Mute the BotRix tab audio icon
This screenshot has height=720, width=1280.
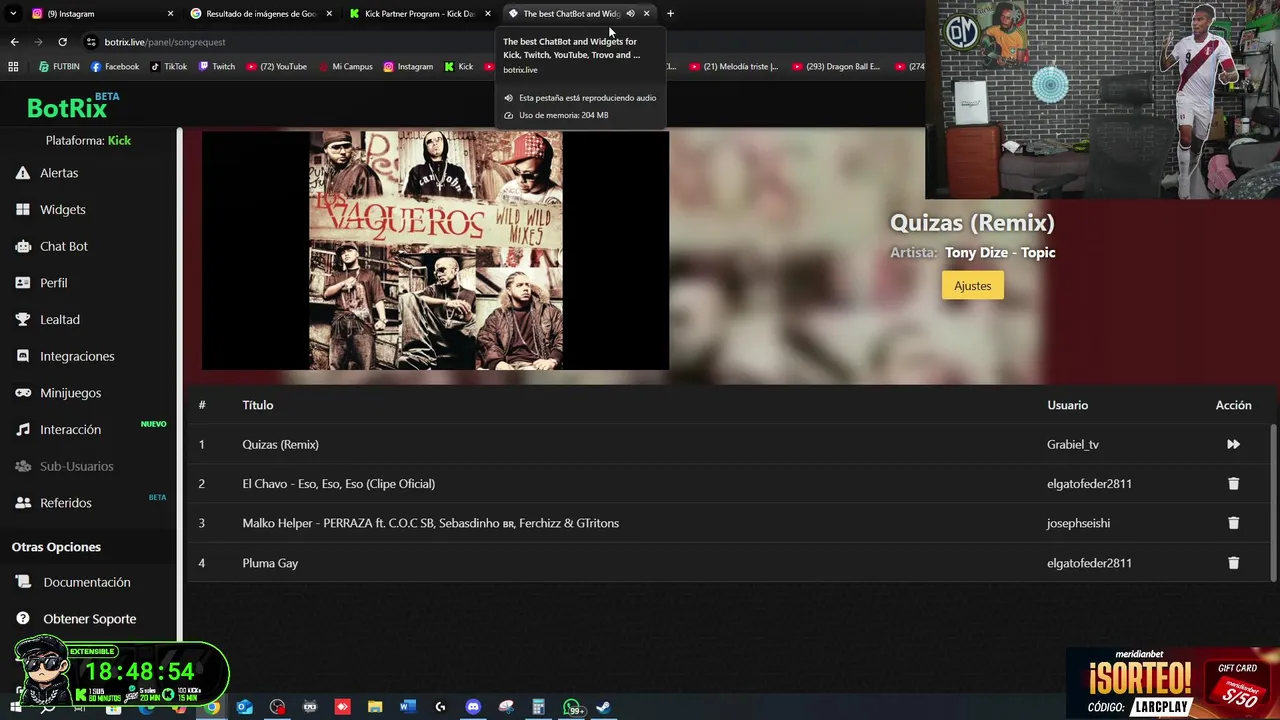(630, 14)
